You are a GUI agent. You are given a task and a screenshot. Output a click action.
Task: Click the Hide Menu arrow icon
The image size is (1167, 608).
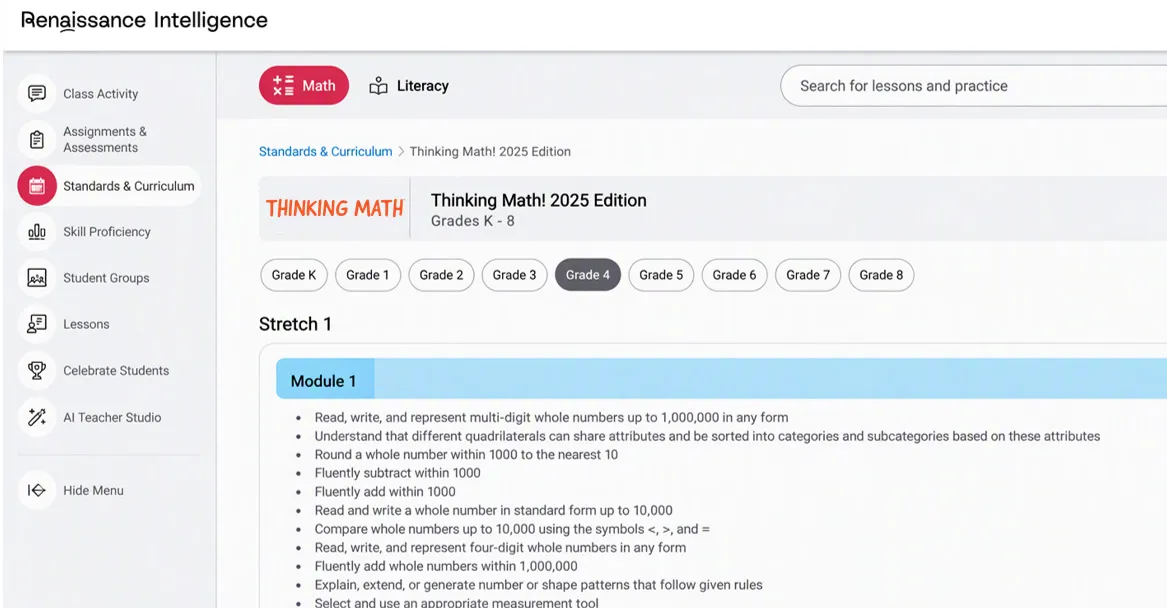[x=36, y=490]
